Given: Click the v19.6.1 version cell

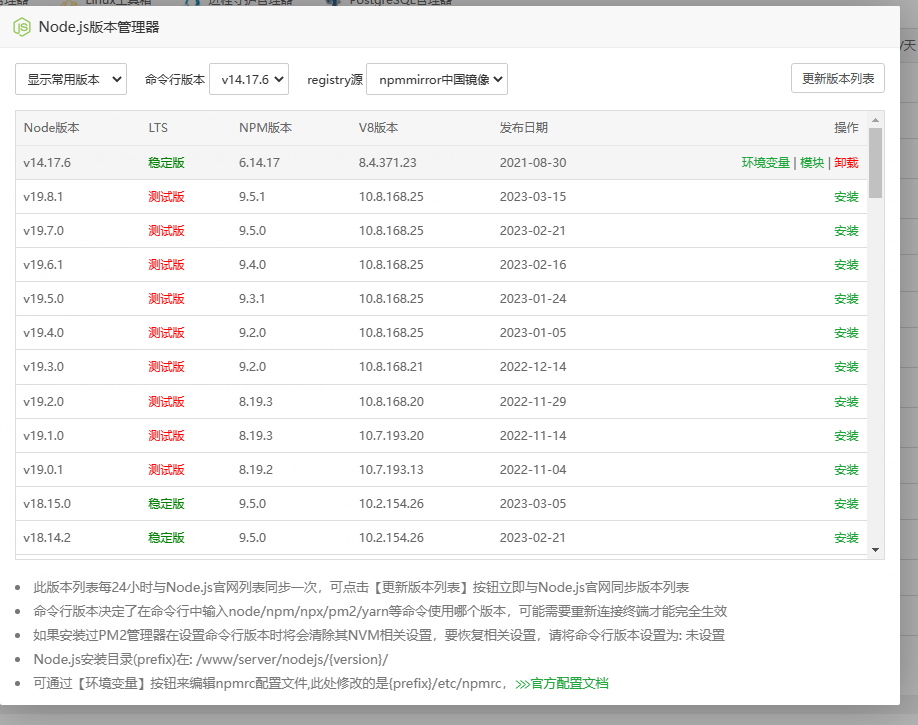Looking at the screenshot, I should [43, 265].
